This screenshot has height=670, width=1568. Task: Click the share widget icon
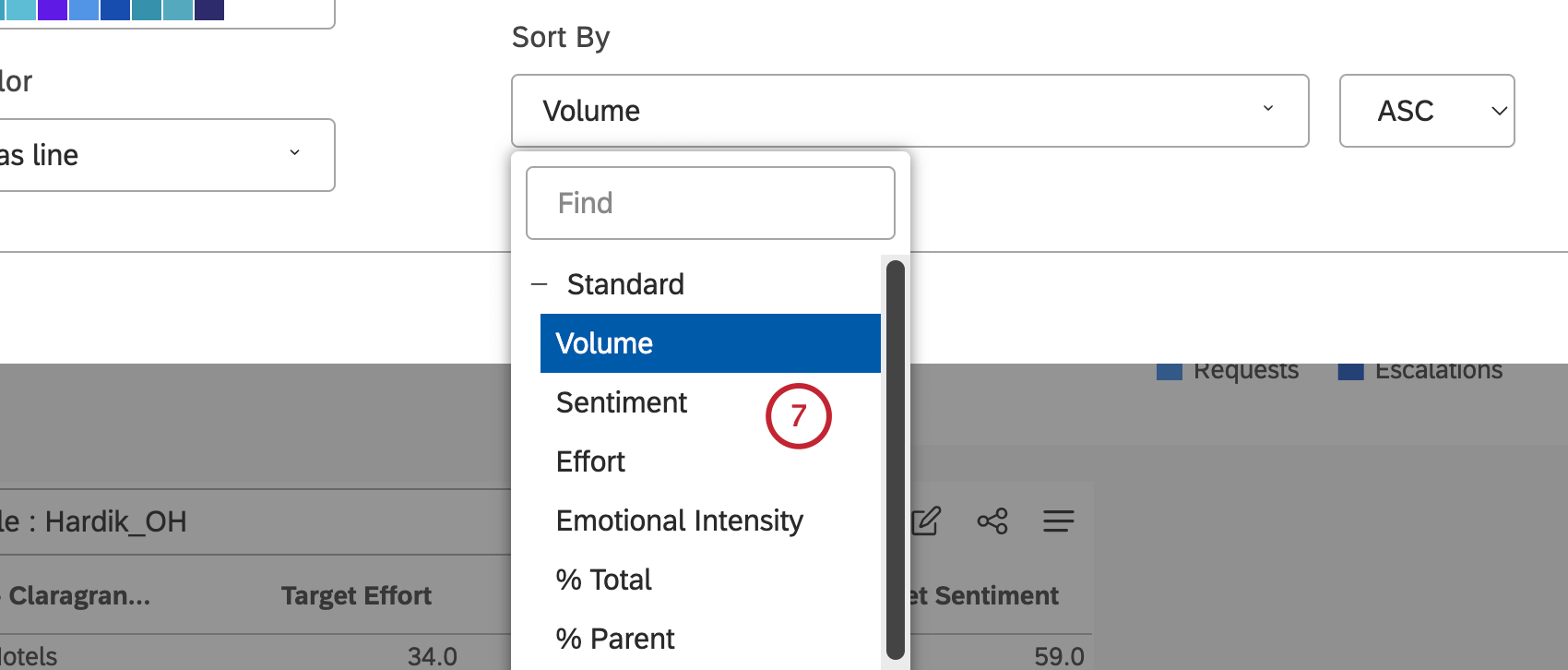click(992, 521)
